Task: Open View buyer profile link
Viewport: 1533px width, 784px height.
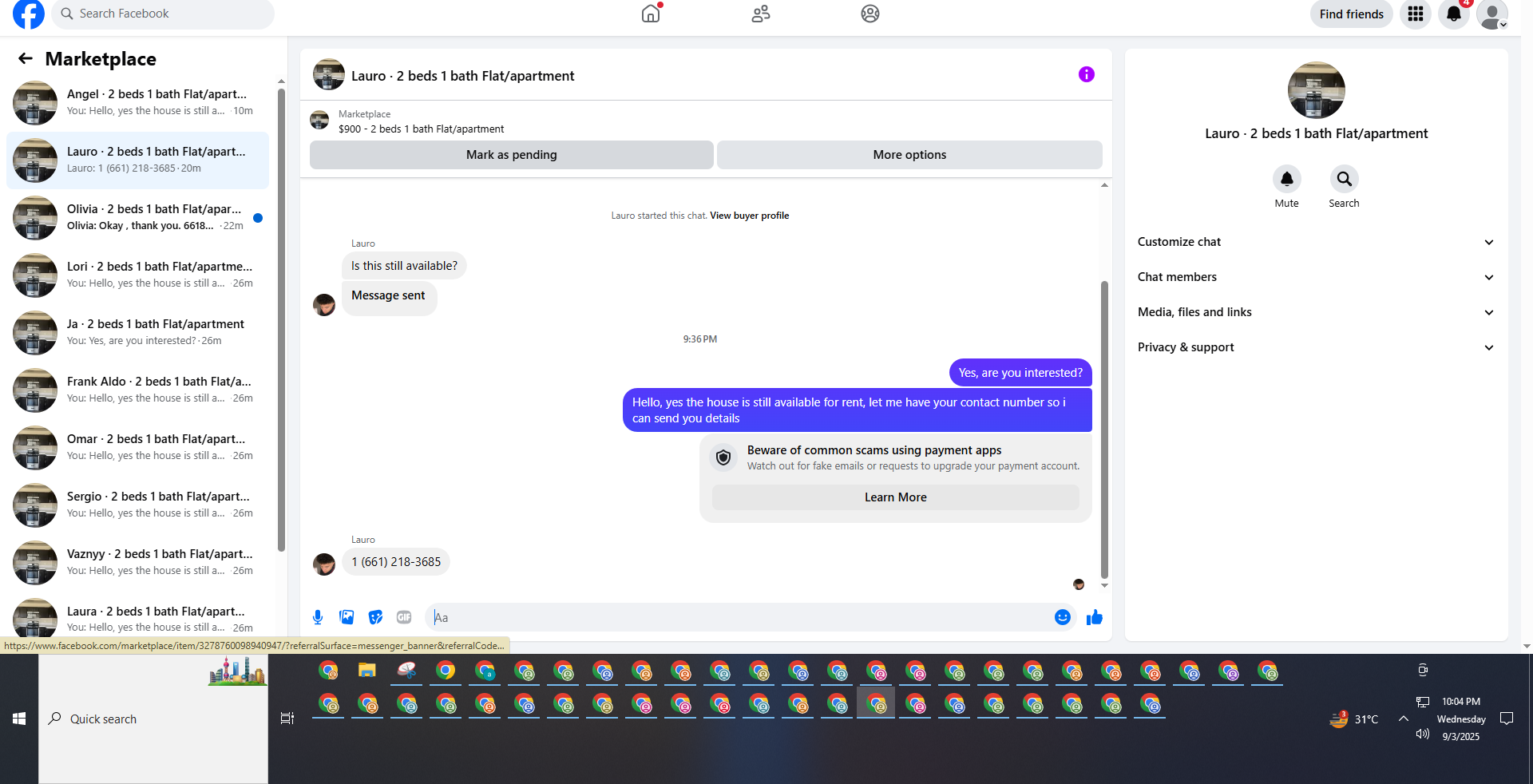Action: pyautogui.click(x=749, y=216)
